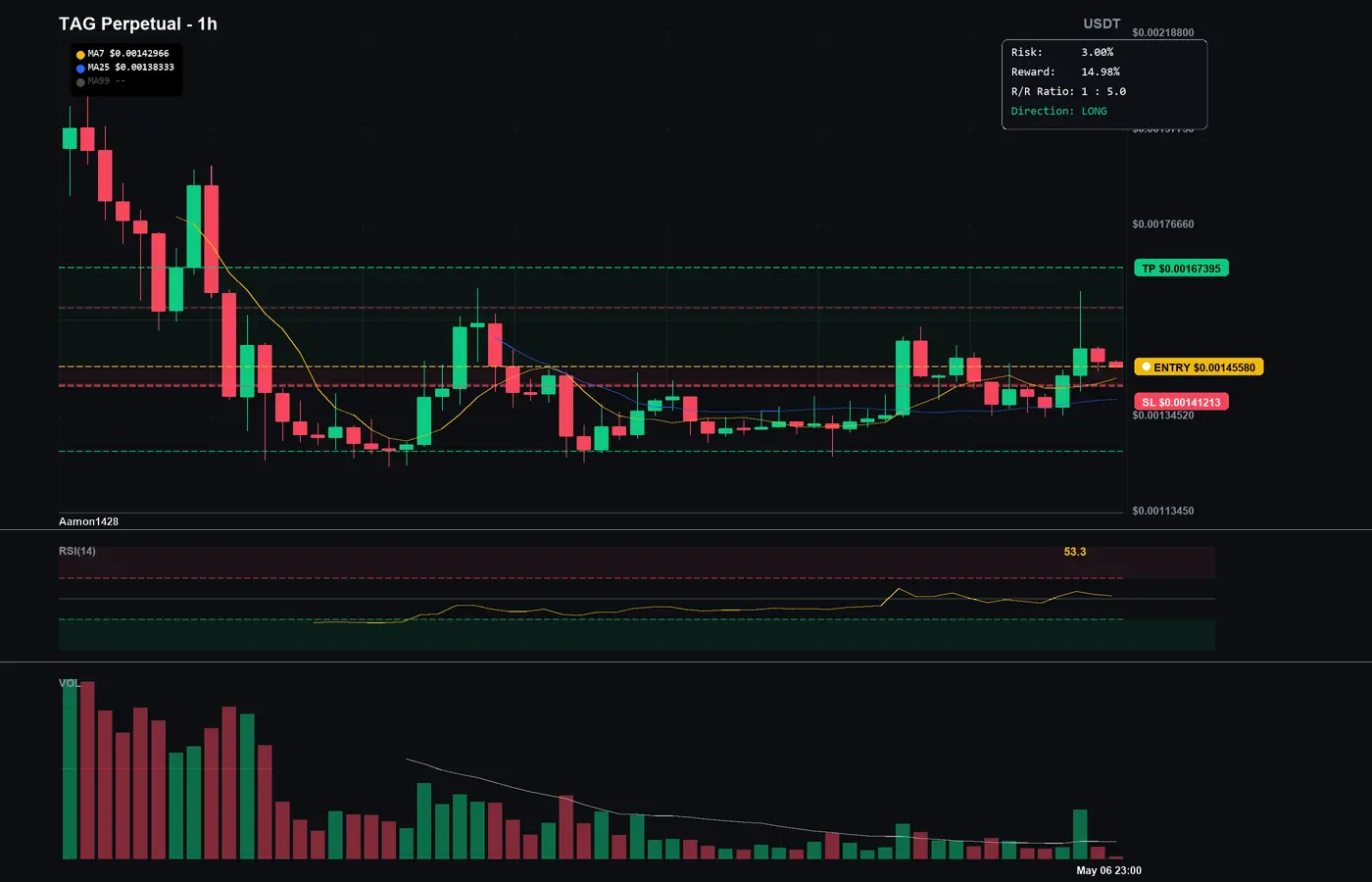1372x882 pixels.
Task: Select the yellow dot inside the ENTRY tag
Action: coord(1146,367)
